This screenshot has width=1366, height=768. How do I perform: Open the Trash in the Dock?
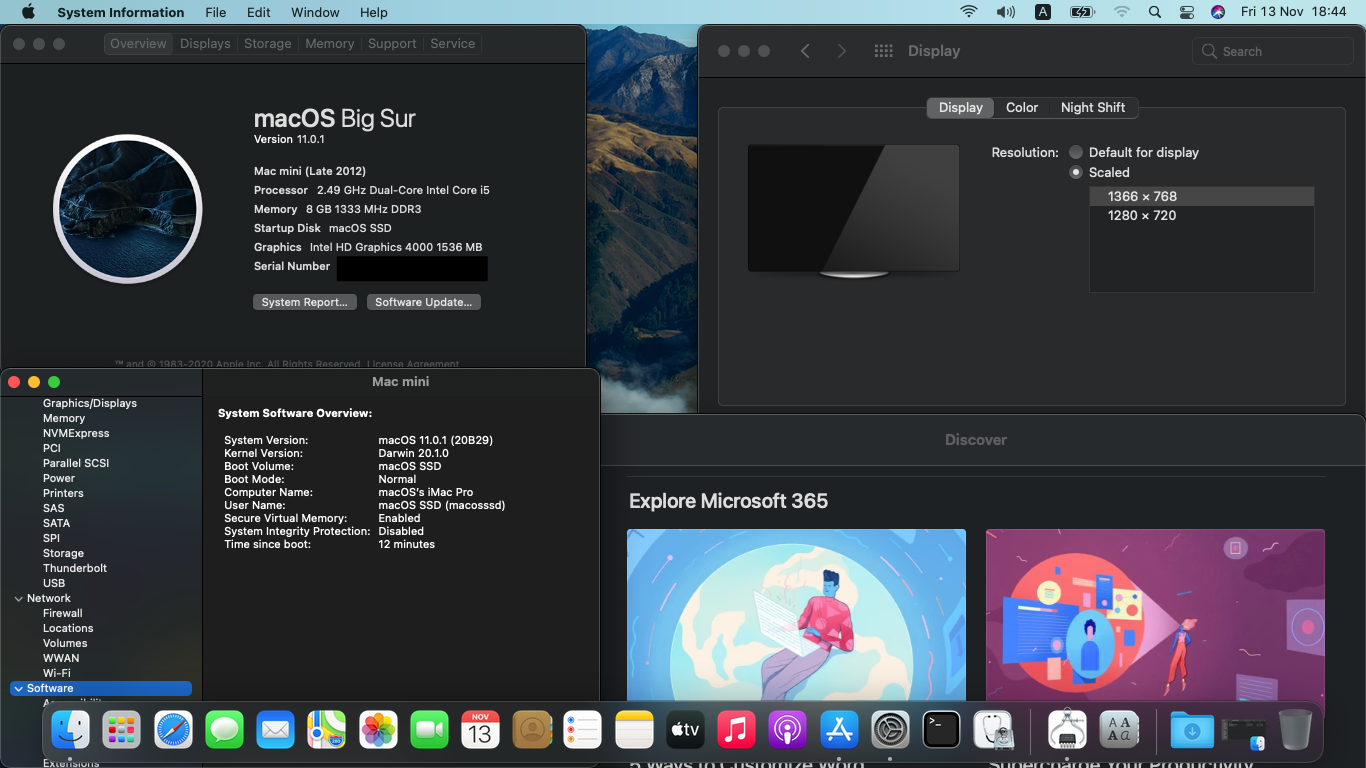1295,730
